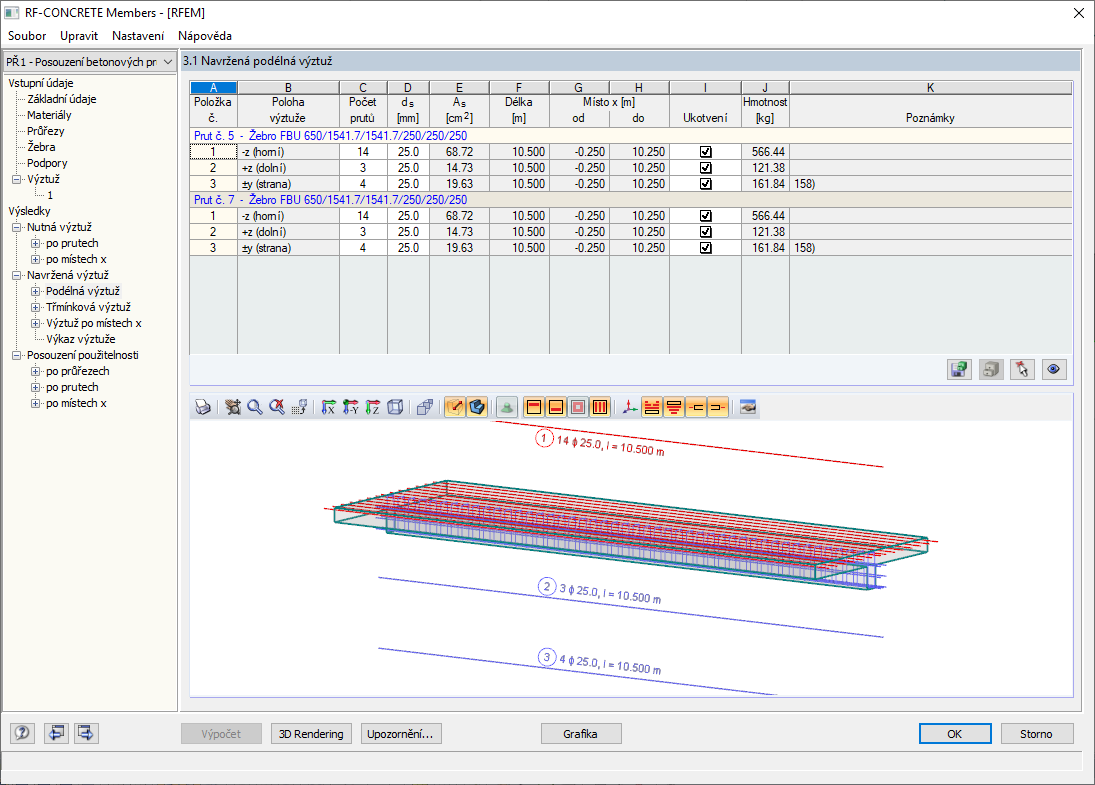Viewport: 1095px width, 785px height.
Task: Toggle the solid cross-section display icon
Action: [x=477, y=407]
